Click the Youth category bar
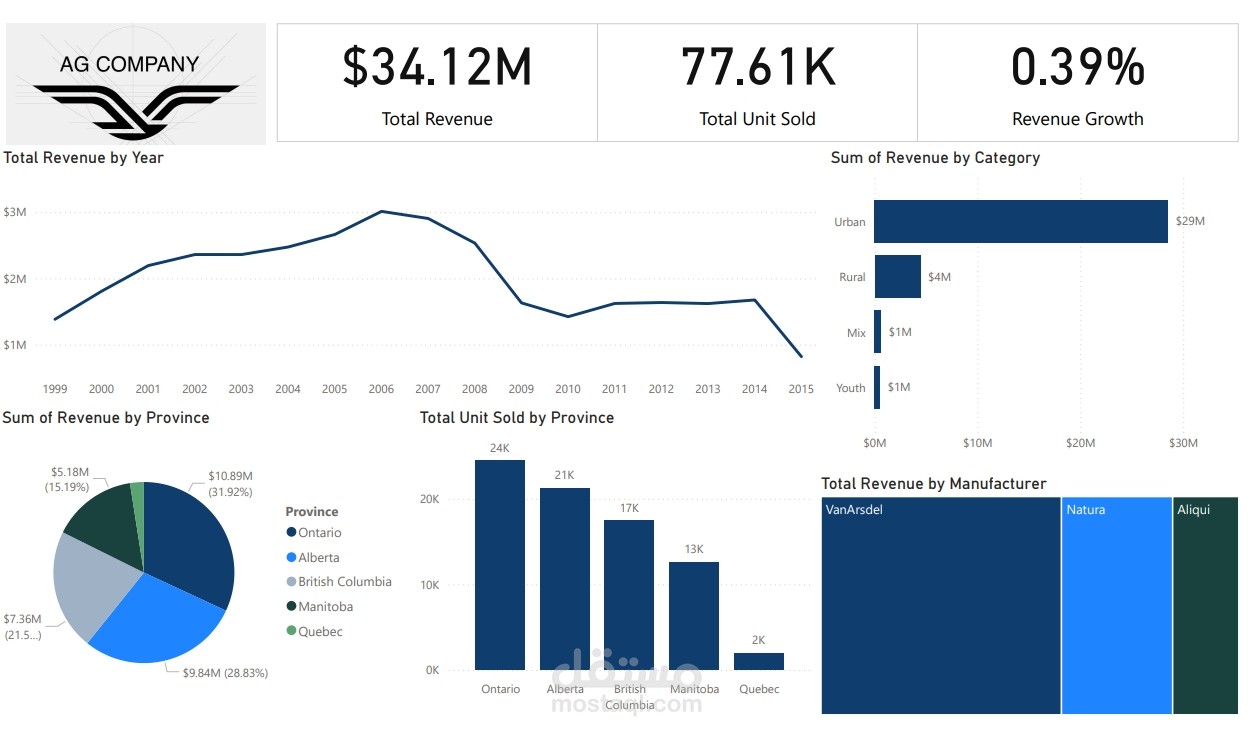This screenshot has width=1254, height=732. 878,386
